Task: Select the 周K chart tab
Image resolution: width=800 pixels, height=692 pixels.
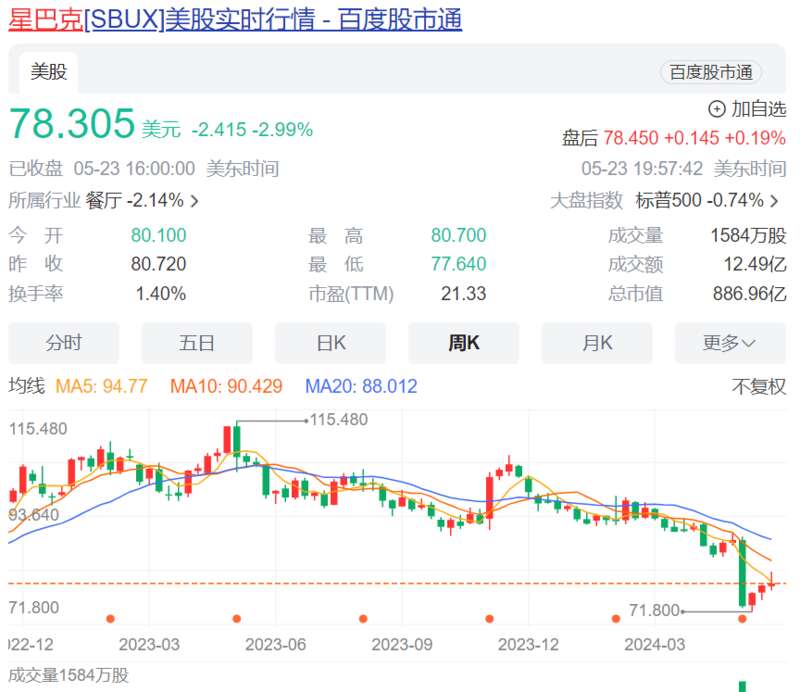Action: click(464, 343)
